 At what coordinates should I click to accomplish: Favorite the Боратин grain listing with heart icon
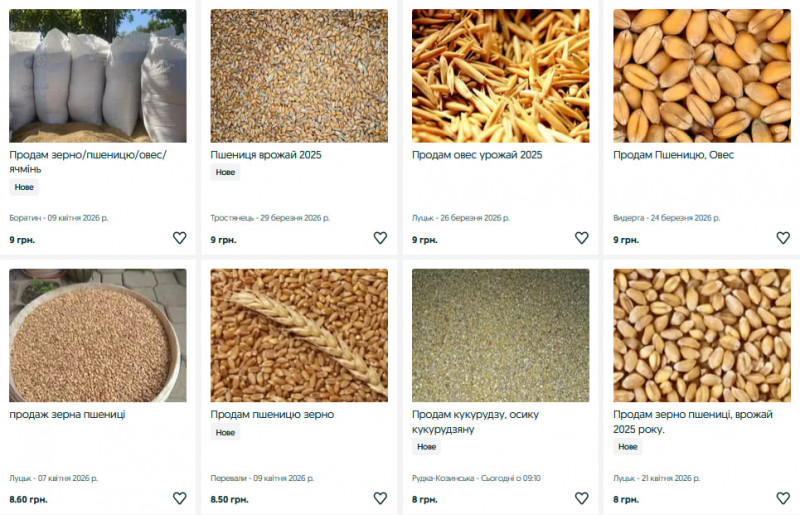pyautogui.click(x=180, y=238)
